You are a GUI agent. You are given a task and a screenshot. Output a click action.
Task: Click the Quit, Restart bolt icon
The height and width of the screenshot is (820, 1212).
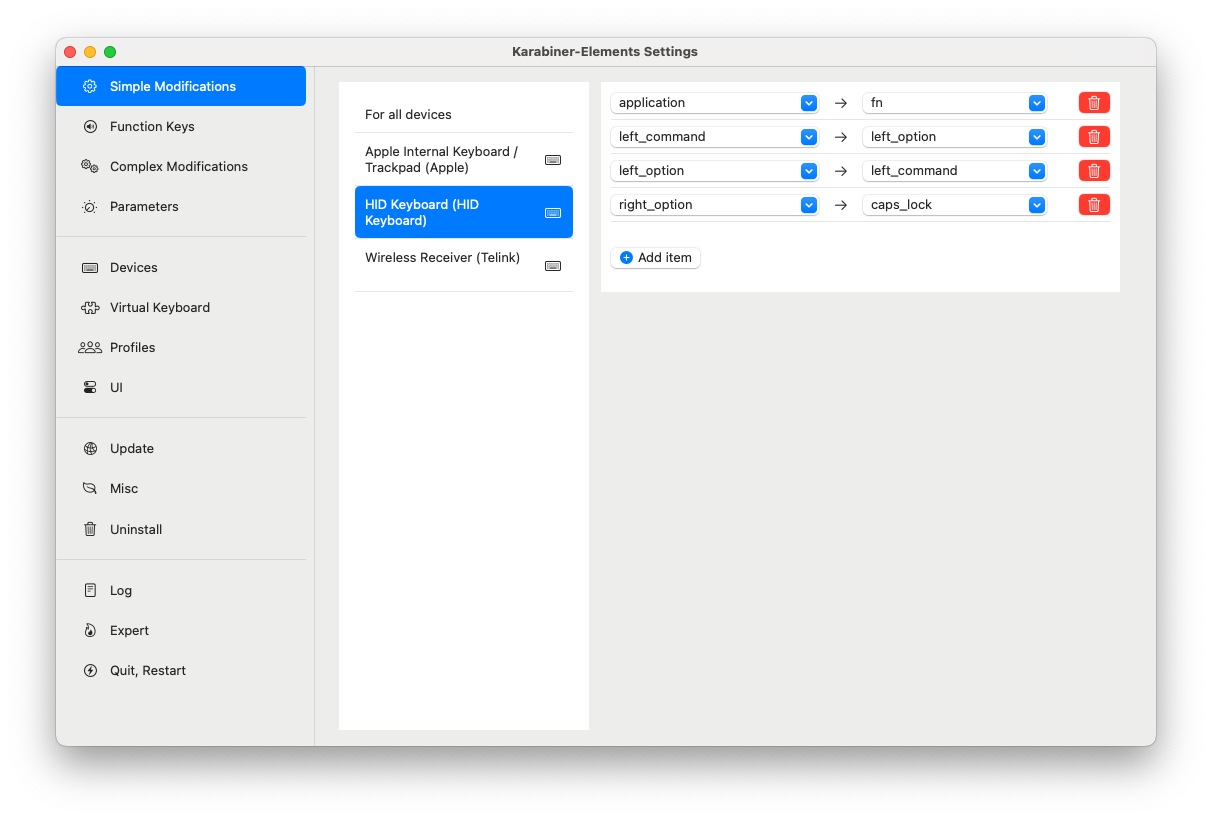[x=90, y=671]
